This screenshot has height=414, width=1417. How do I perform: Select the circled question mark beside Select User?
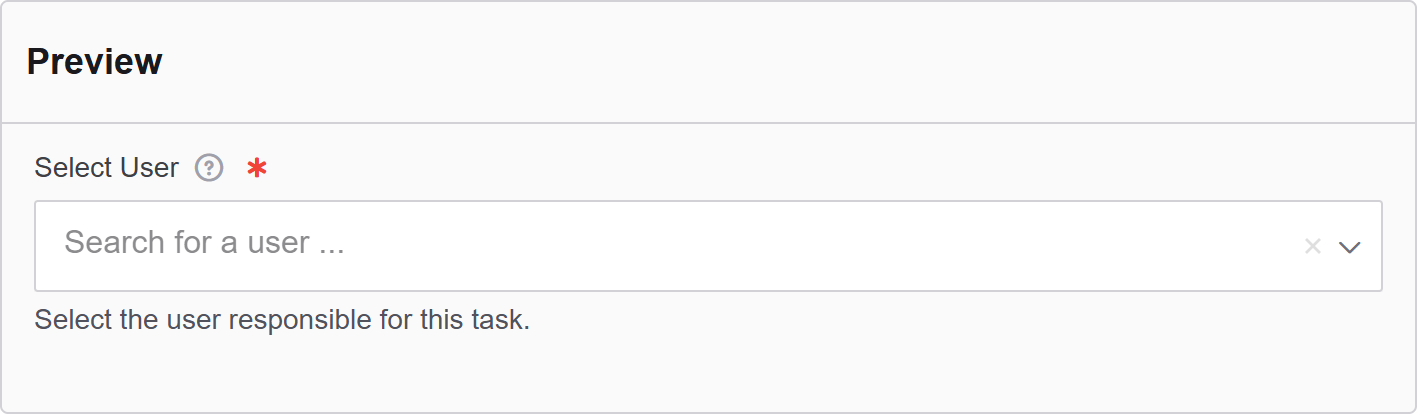(x=209, y=168)
